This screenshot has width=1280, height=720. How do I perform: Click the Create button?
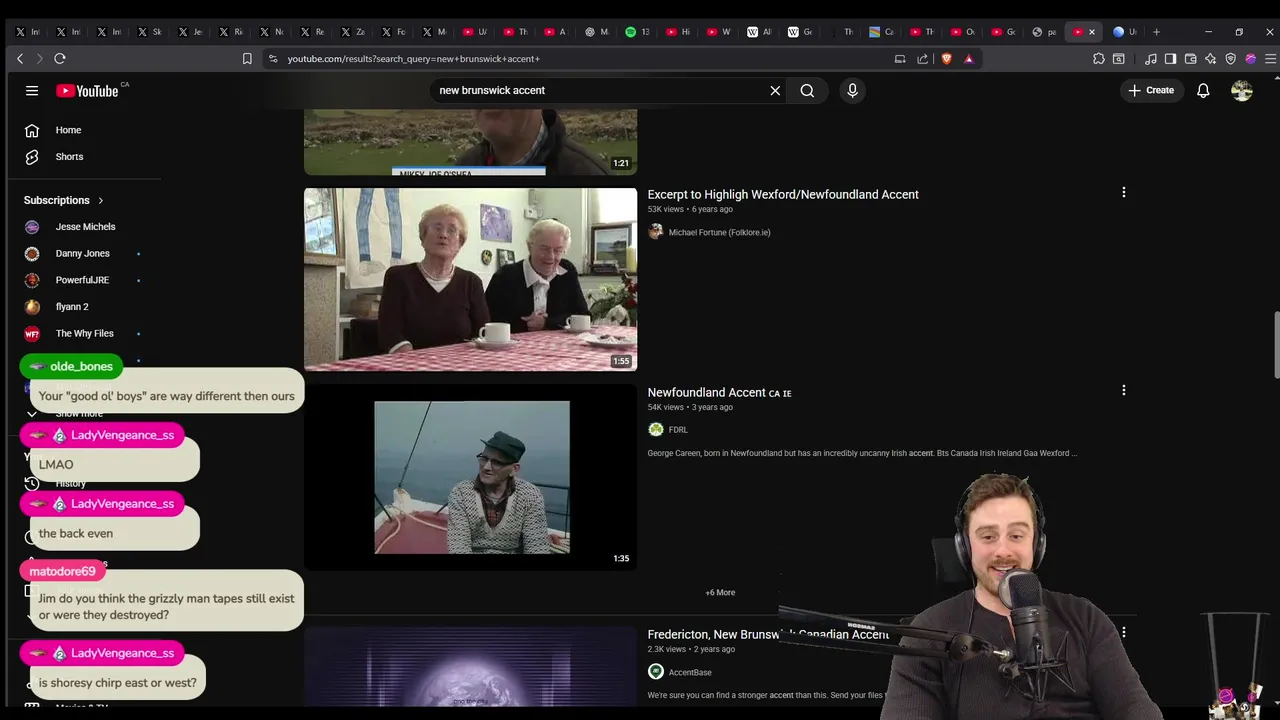tap(1151, 90)
